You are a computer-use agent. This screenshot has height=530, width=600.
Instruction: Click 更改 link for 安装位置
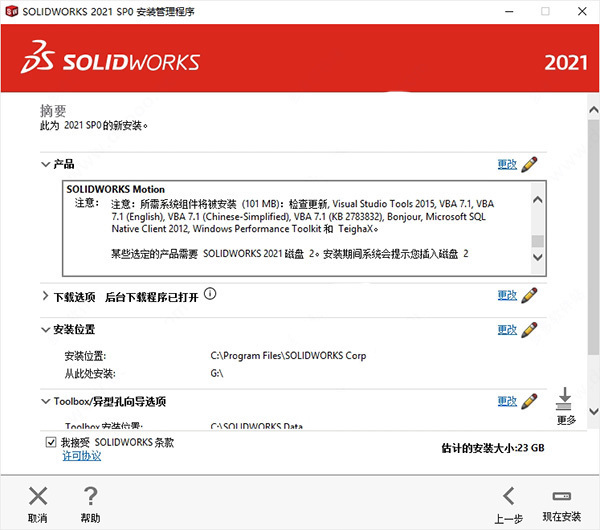[x=507, y=330]
